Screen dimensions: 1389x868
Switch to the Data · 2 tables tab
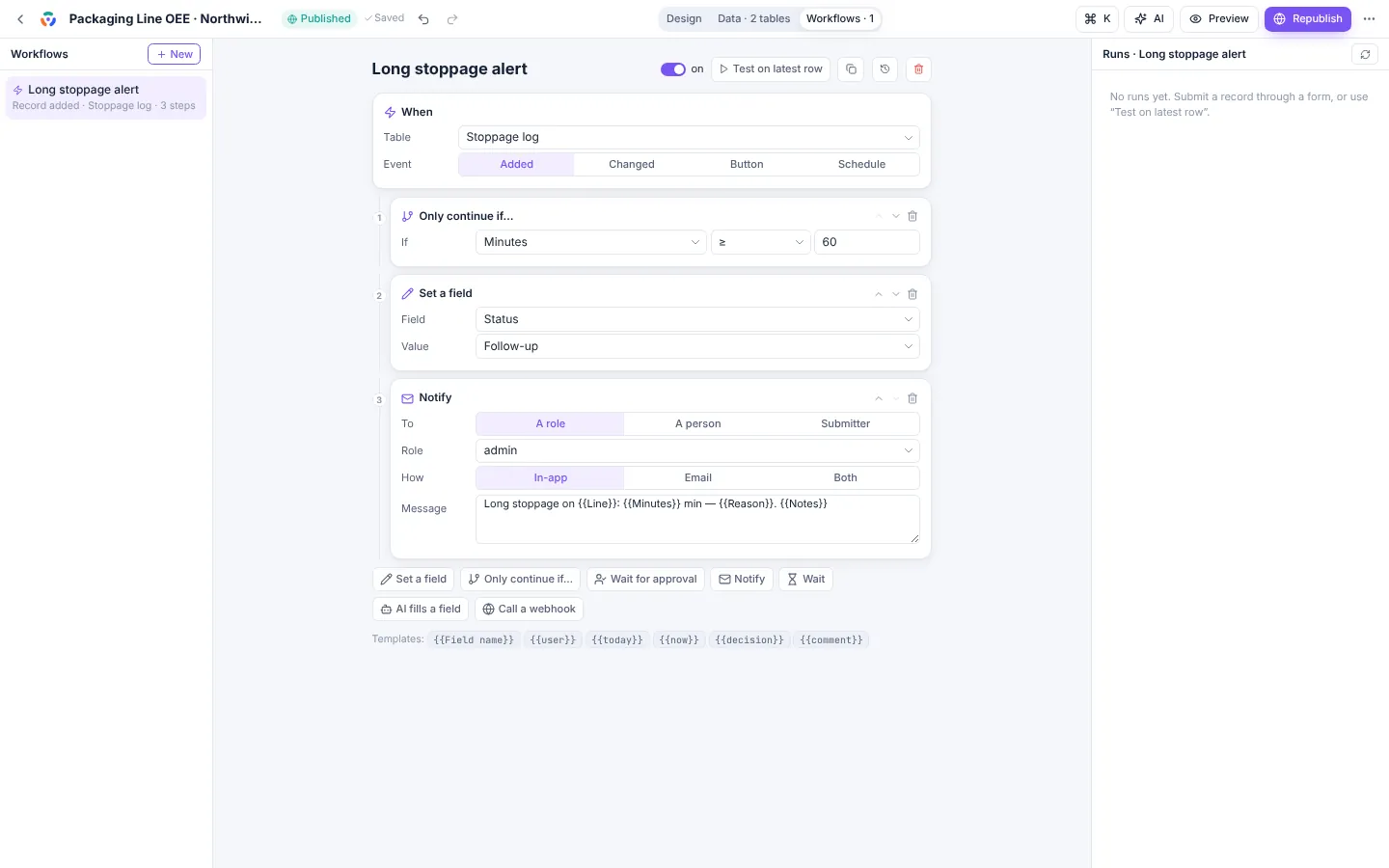tap(753, 18)
